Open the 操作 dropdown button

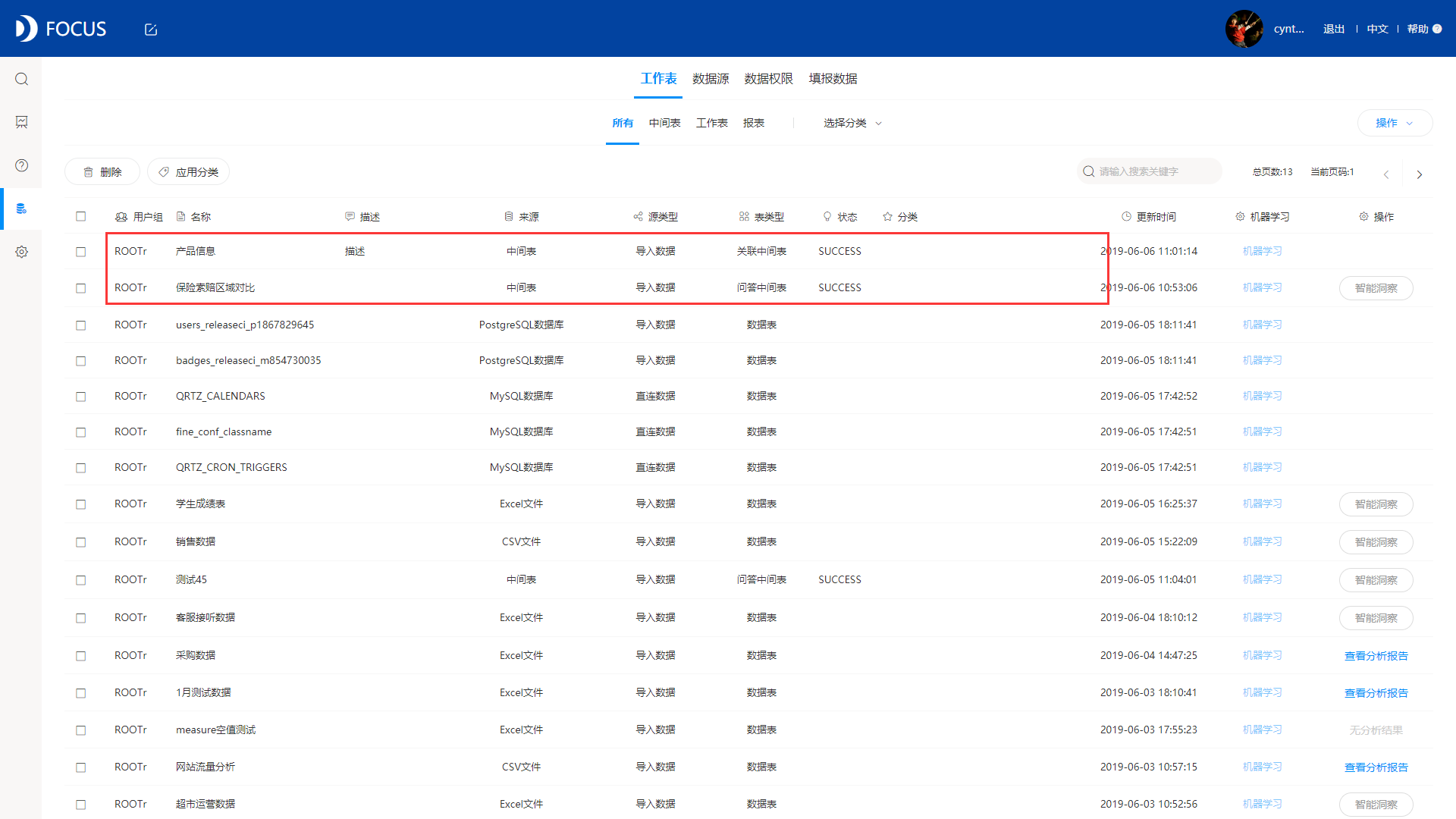(1395, 123)
